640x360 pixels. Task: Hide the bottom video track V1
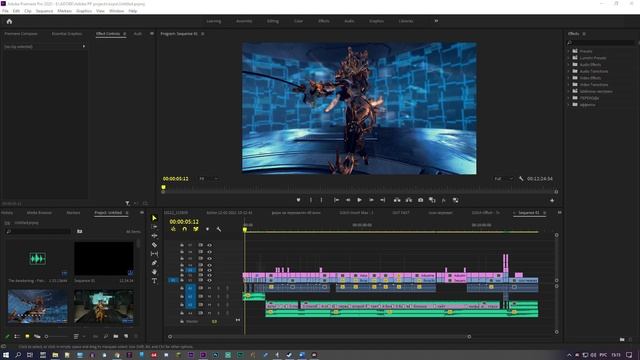pyautogui.click(x=209, y=280)
